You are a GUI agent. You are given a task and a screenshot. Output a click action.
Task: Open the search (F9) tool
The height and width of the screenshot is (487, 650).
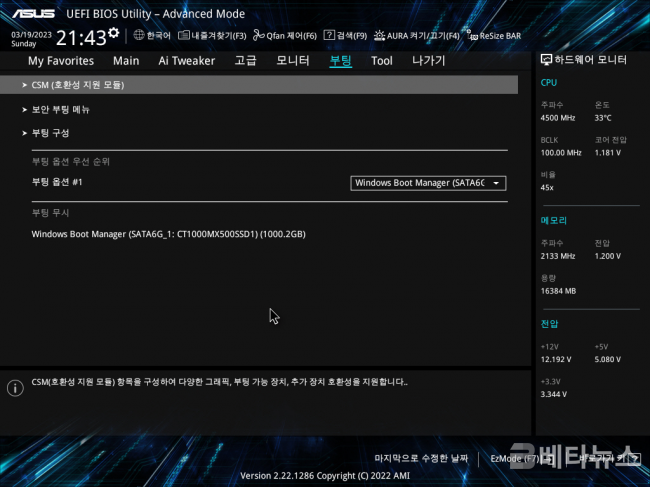coord(345,36)
